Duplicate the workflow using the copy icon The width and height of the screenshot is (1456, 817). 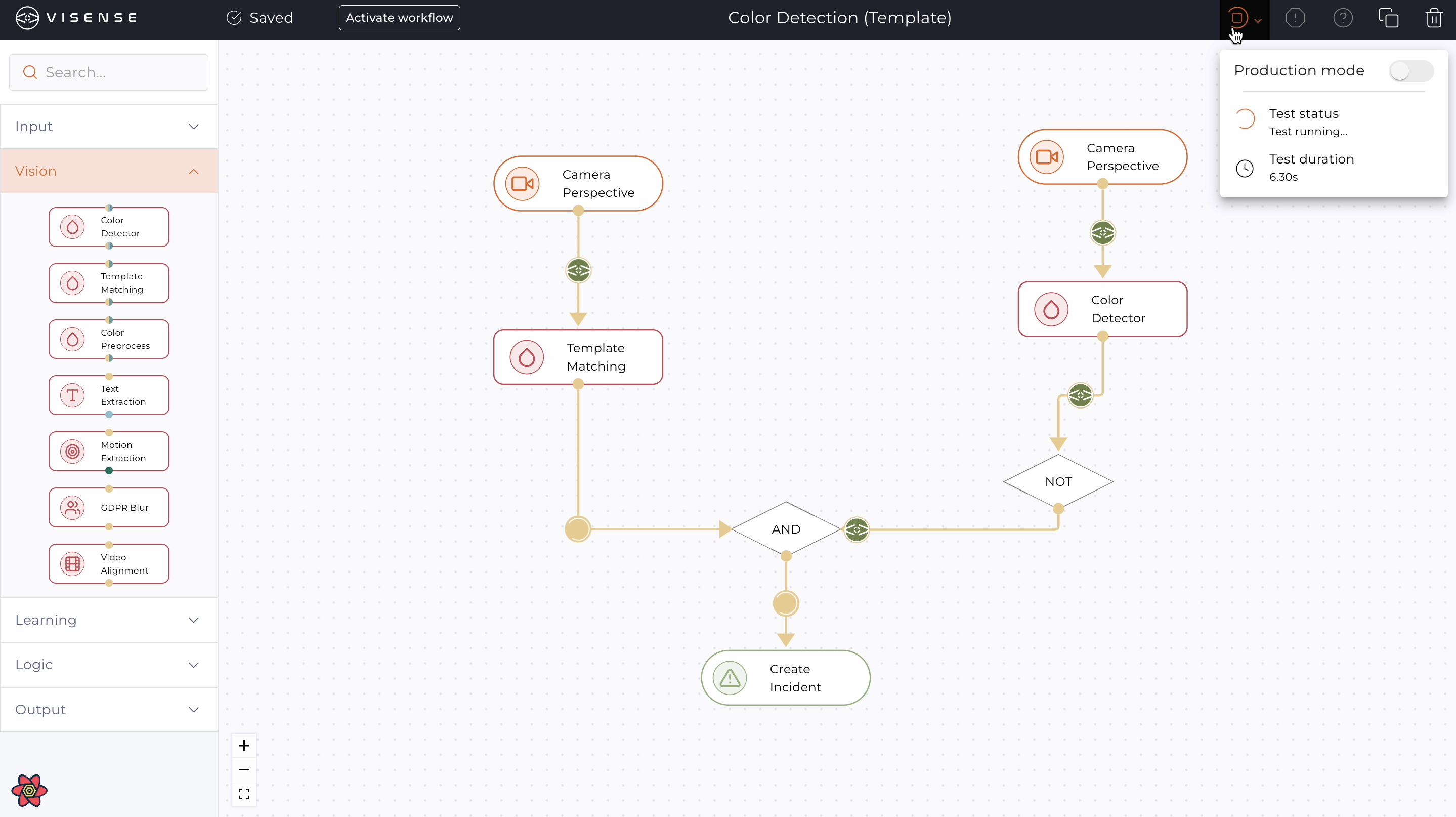pos(1389,18)
